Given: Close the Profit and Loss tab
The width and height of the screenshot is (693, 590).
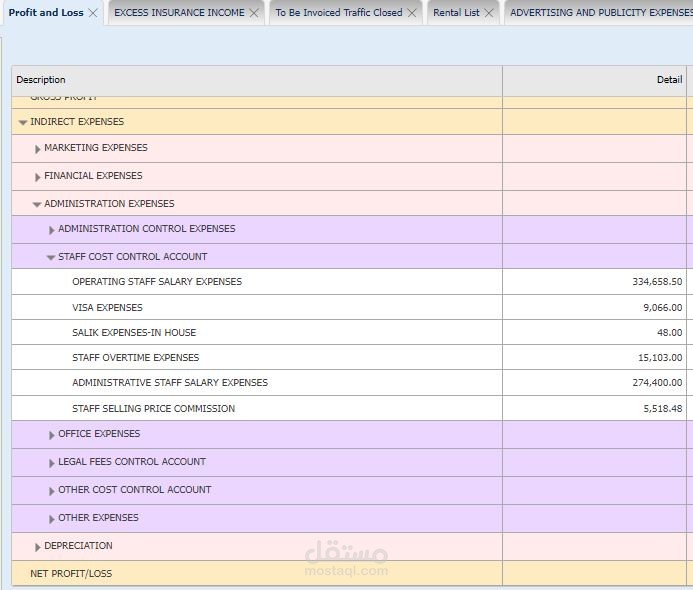Looking at the screenshot, I should tap(93, 13).
